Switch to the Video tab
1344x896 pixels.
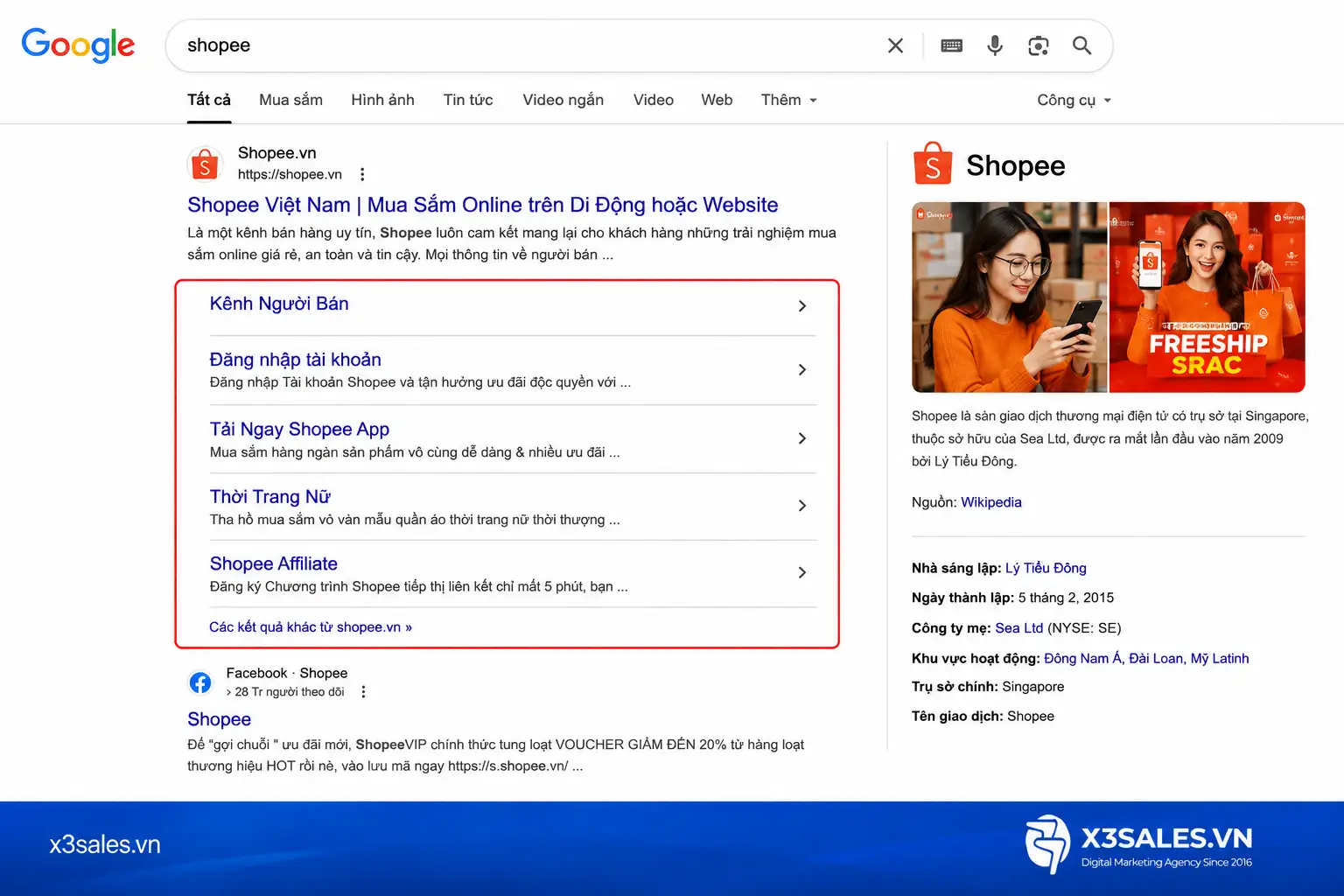tap(654, 100)
